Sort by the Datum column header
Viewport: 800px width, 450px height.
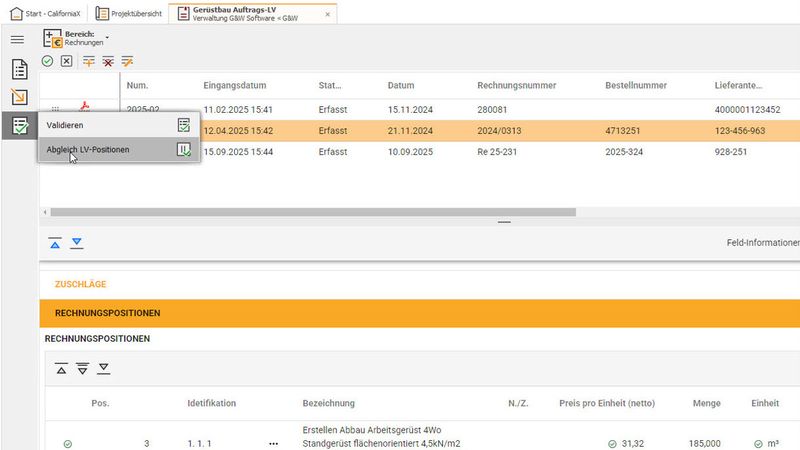(401, 85)
